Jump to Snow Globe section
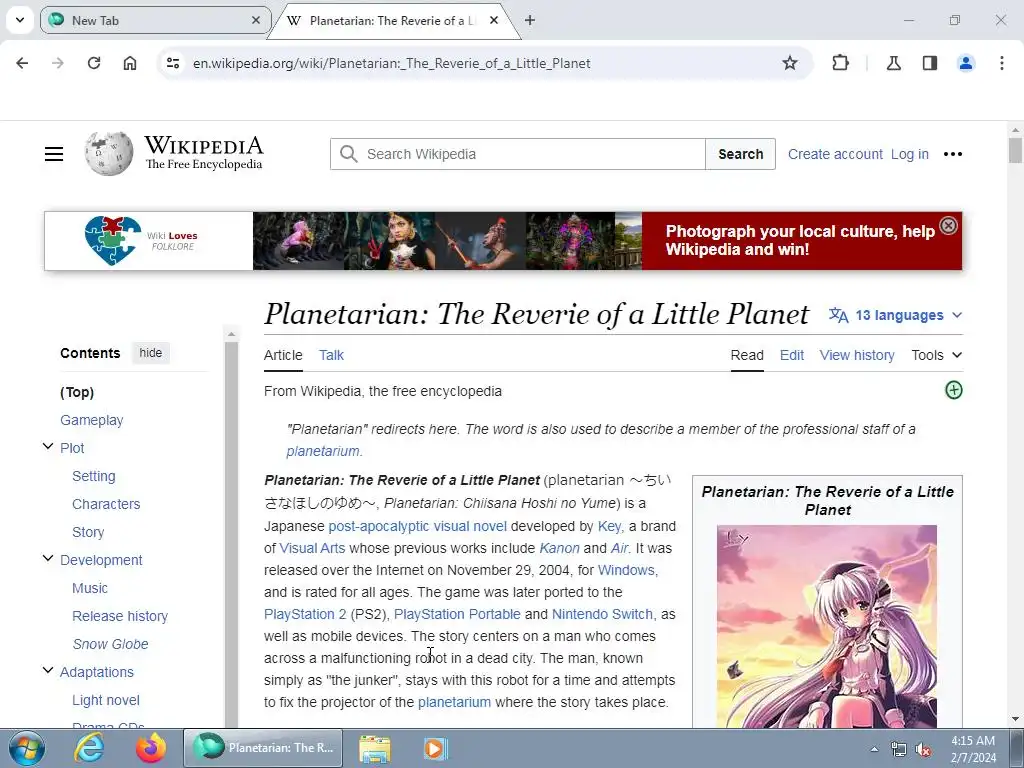The height and width of the screenshot is (768, 1024). point(110,644)
